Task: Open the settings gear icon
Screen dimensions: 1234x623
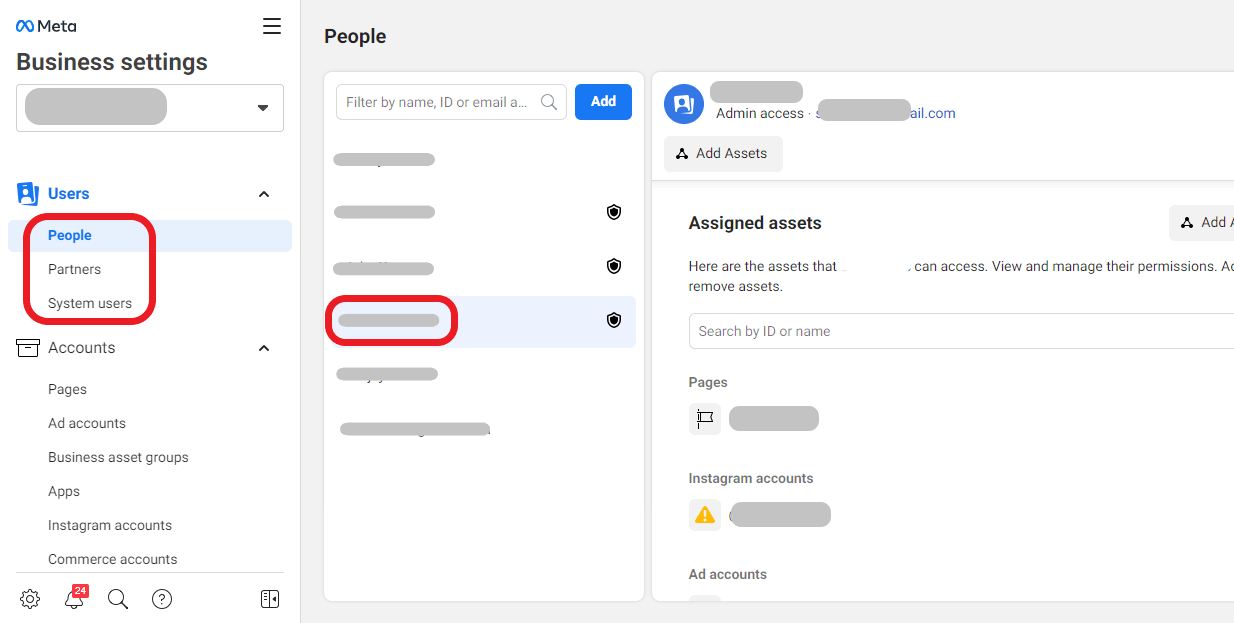Action: click(30, 599)
